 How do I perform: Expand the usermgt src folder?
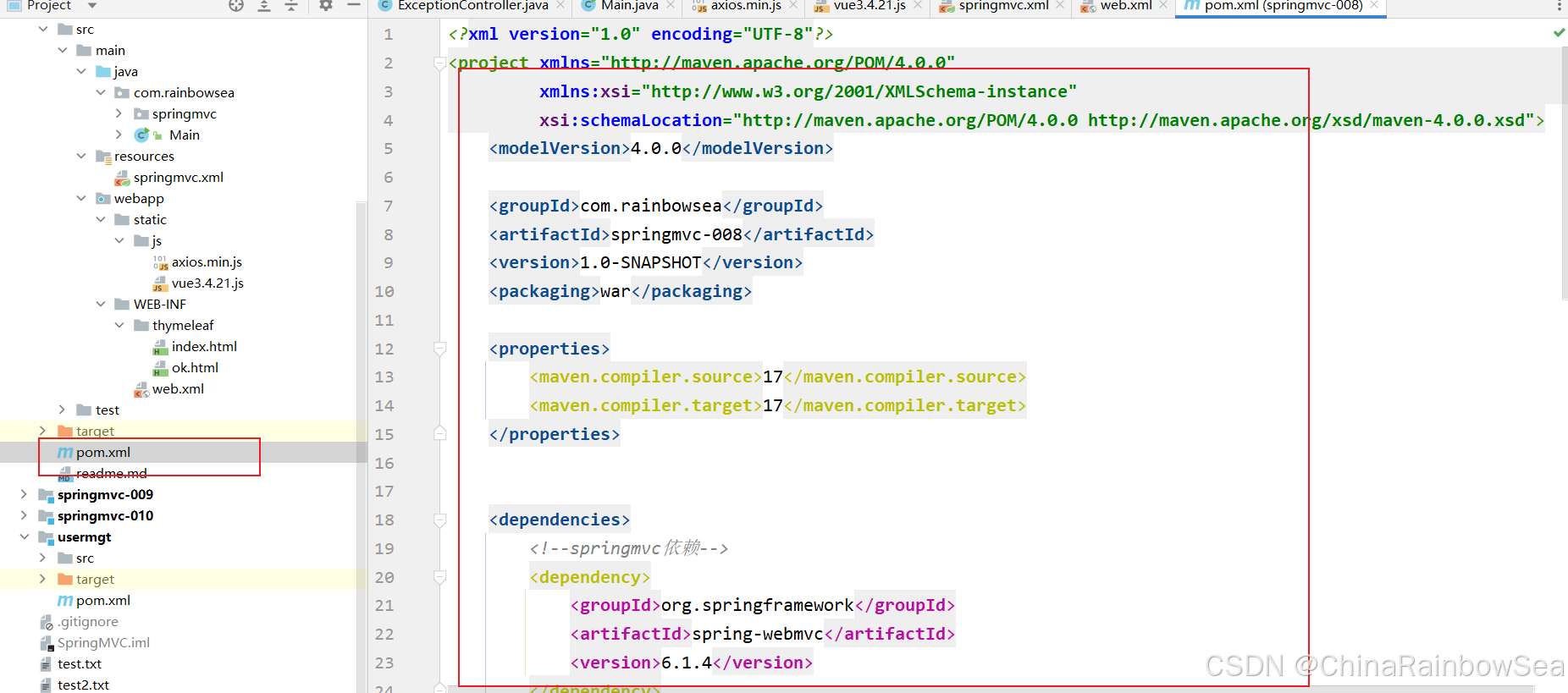click(43, 558)
